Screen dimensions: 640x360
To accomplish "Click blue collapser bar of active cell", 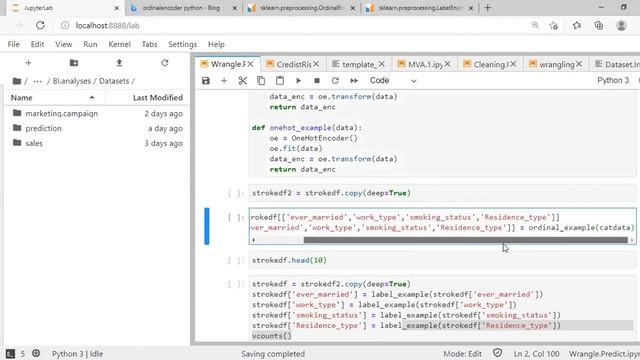I will (207, 226).
